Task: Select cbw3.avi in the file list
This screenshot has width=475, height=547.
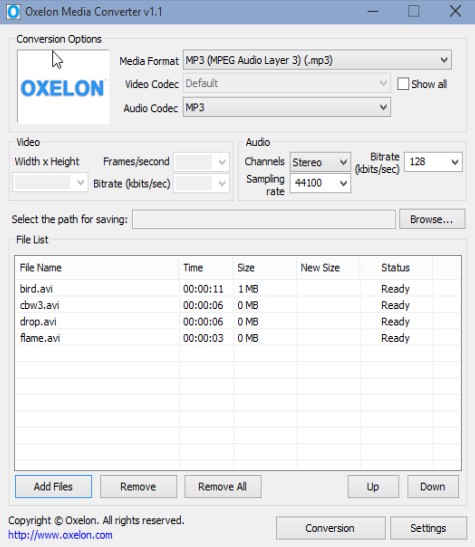Action: pos(39,305)
